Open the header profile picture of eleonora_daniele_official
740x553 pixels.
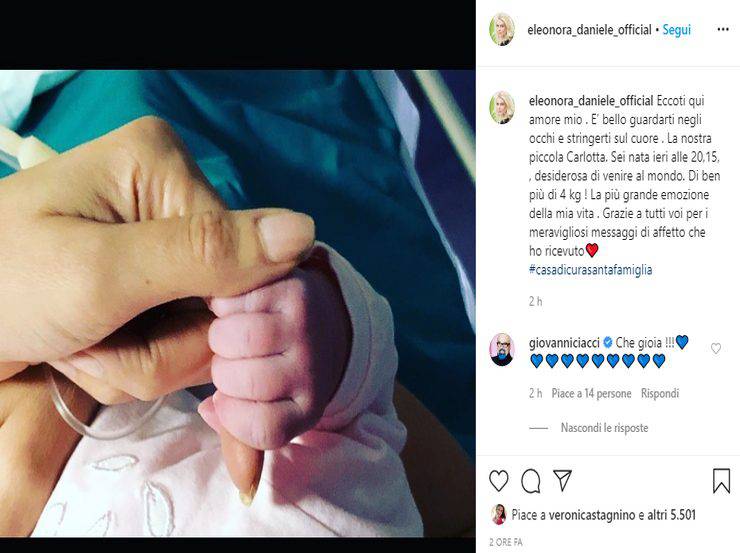click(502, 29)
